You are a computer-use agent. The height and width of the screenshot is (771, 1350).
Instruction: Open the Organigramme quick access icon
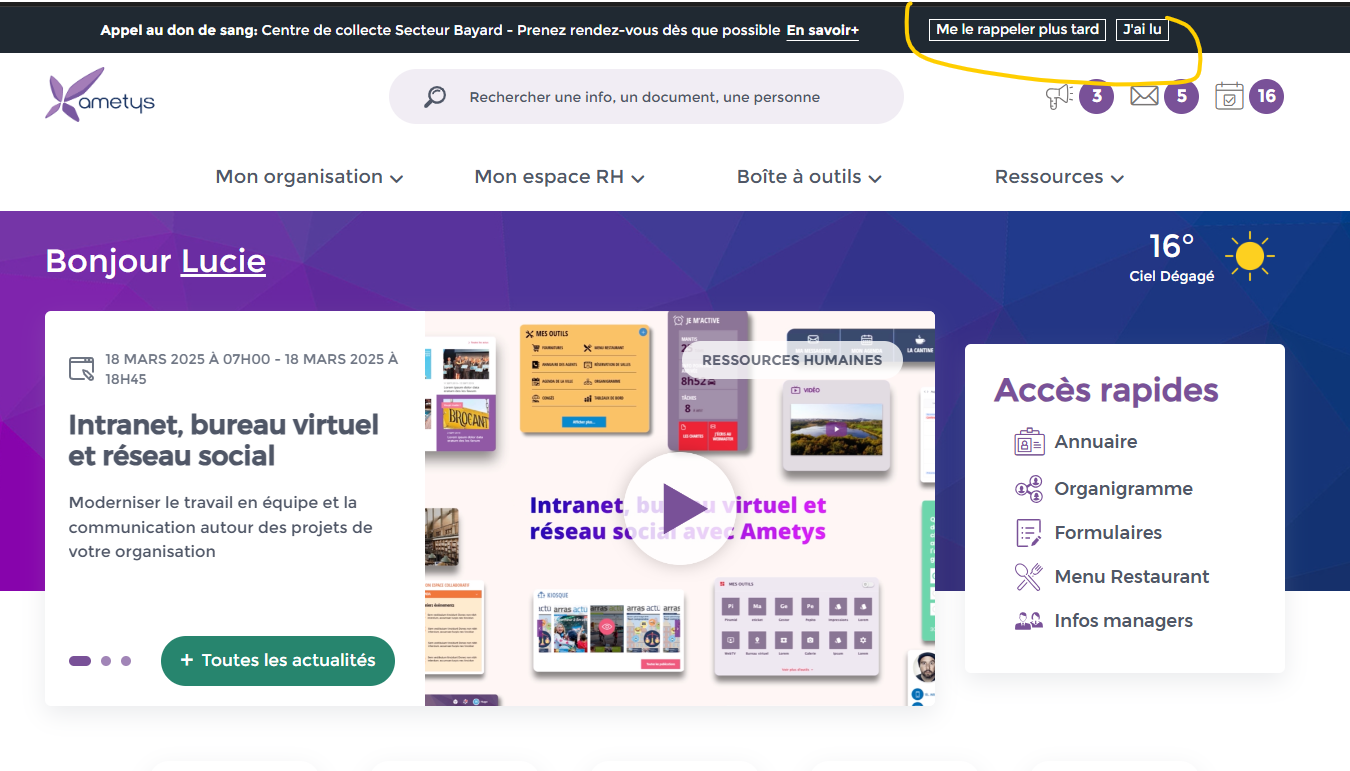1029,489
